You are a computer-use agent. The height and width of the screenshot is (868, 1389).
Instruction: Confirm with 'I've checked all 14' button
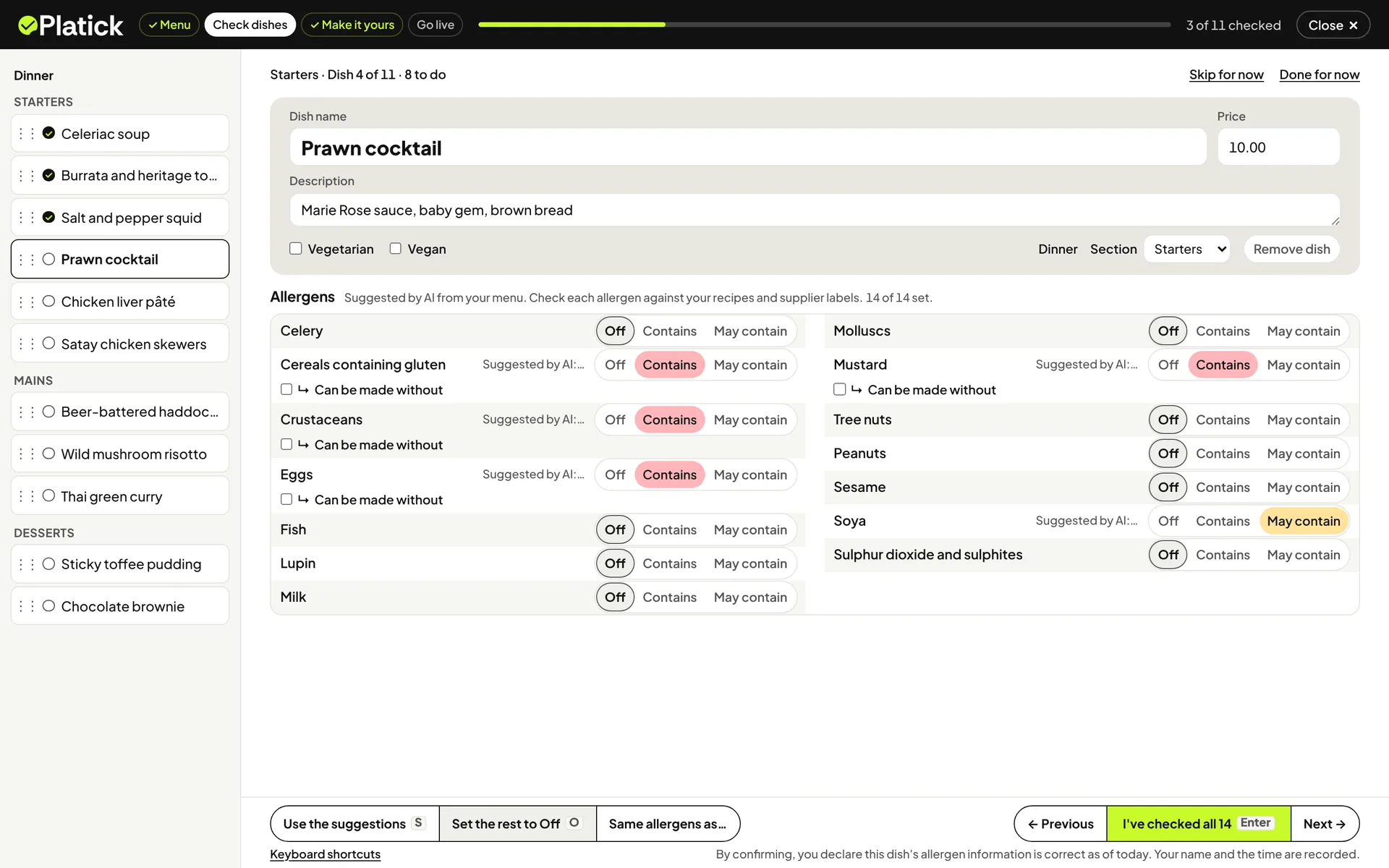[x=1198, y=824]
